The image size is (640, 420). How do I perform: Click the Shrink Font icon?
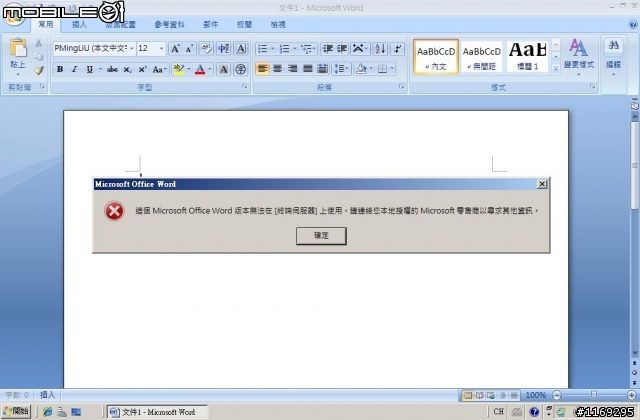tap(189, 49)
